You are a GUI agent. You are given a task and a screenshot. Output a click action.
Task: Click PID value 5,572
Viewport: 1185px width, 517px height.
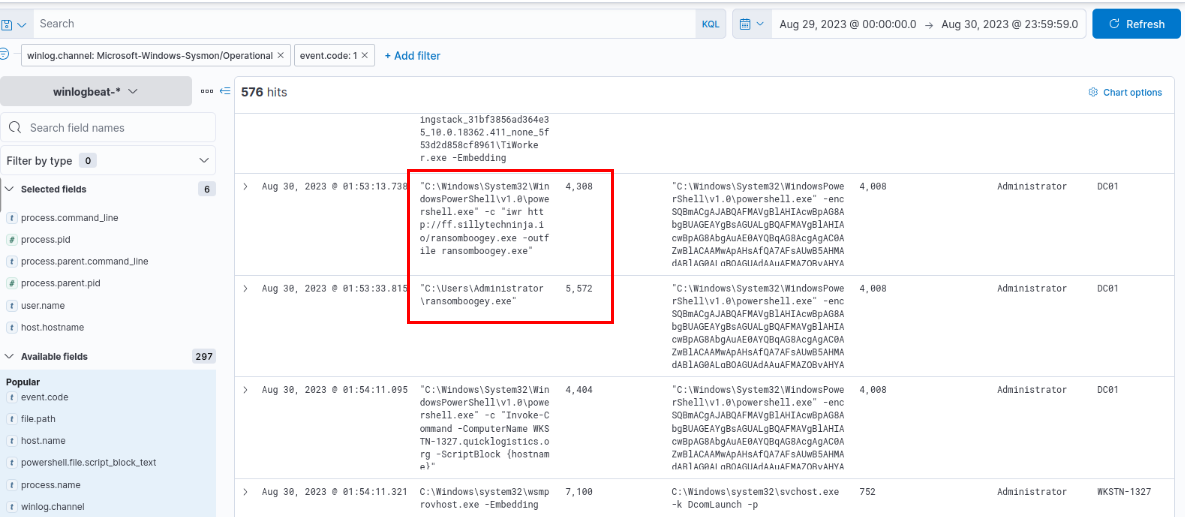click(578, 289)
